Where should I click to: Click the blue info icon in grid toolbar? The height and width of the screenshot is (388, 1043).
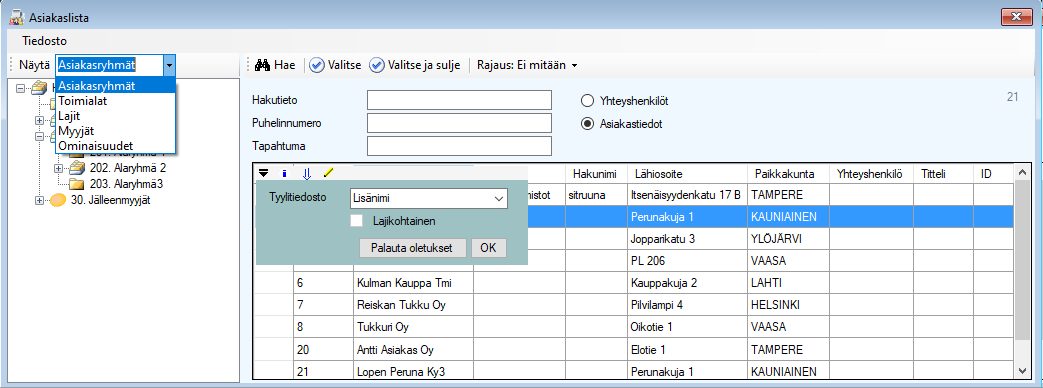(285, 174)
